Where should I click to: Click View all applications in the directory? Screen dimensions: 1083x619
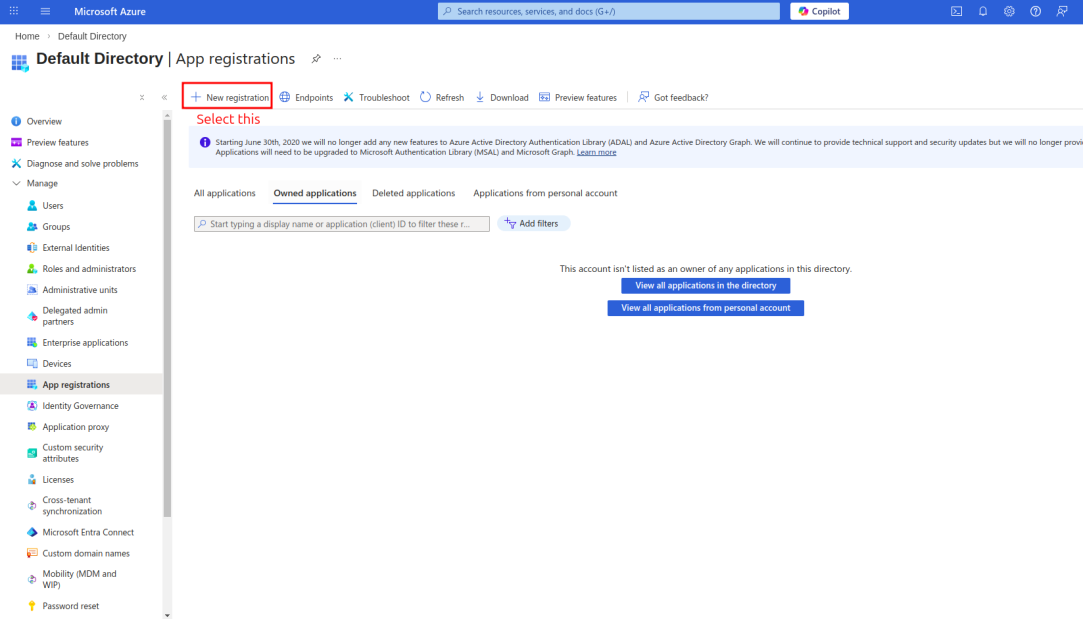point(705,285)
